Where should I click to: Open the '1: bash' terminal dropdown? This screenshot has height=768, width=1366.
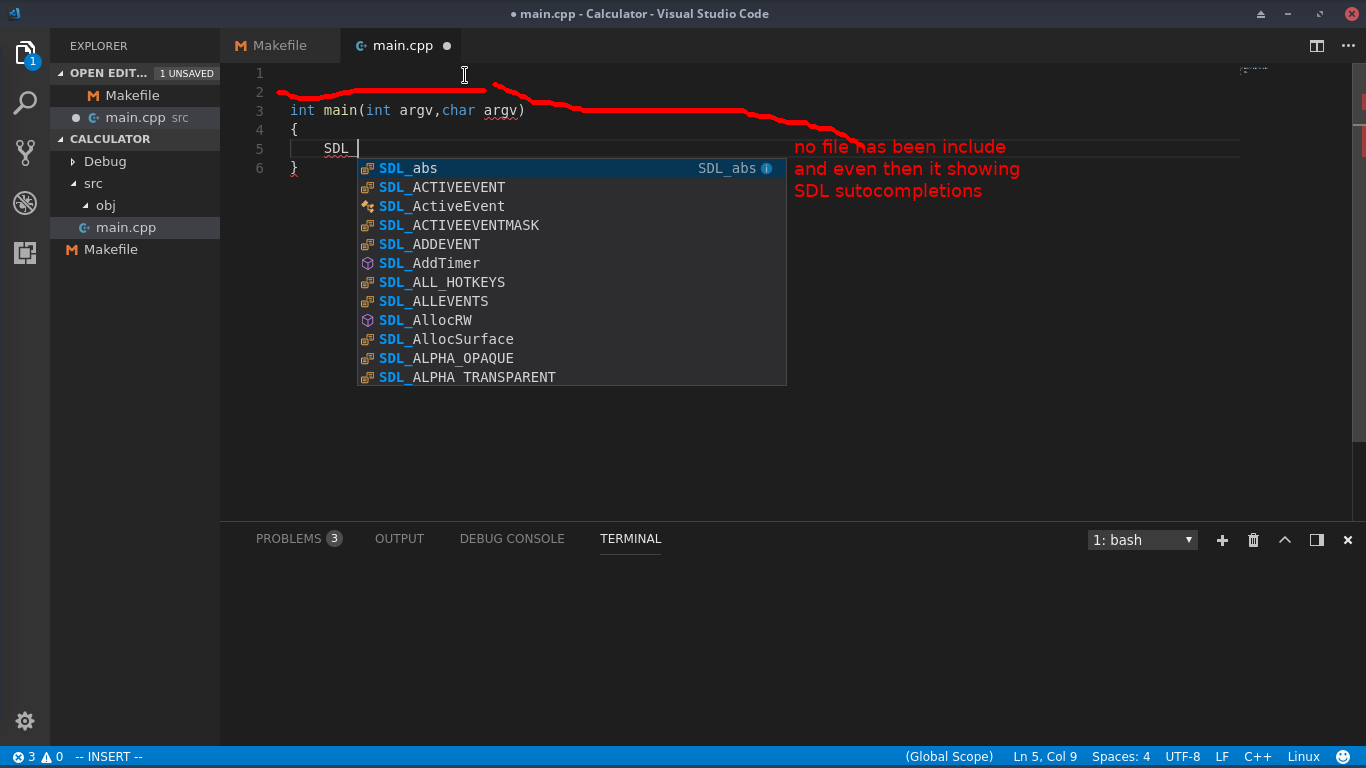1142,540
